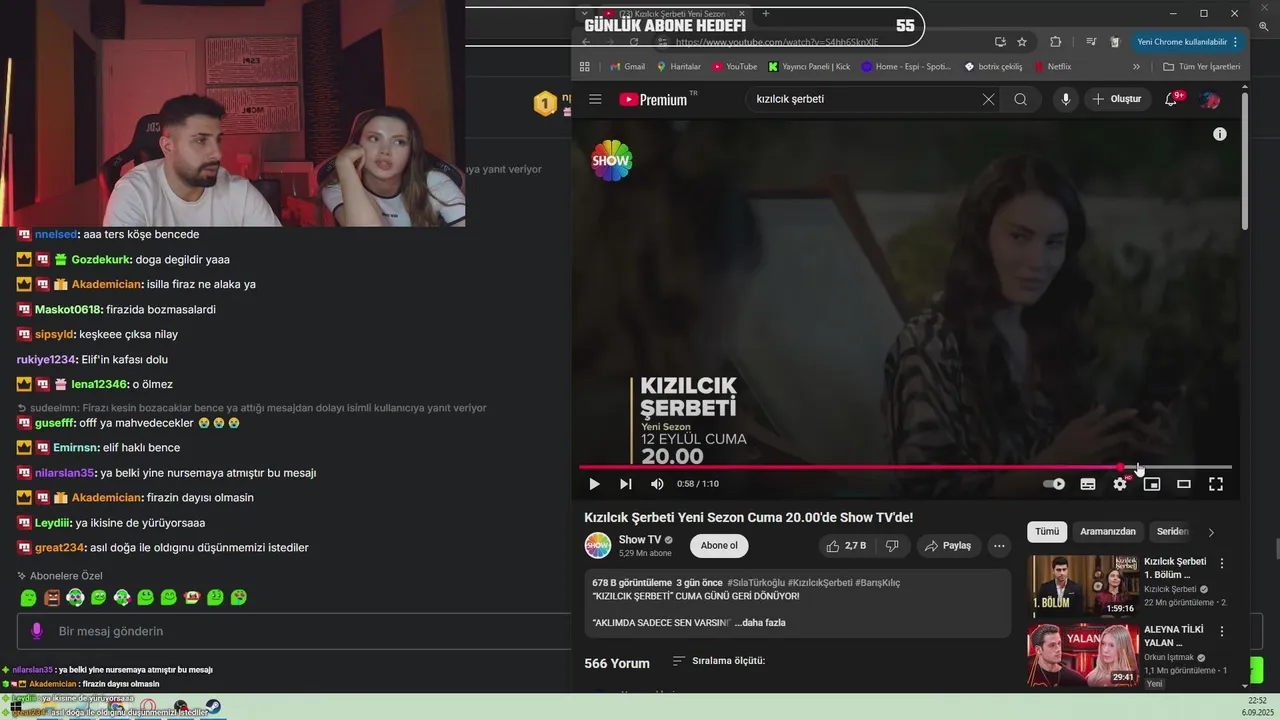Share the video via Paylaş
1280x720 pixels.
point(948,545)
